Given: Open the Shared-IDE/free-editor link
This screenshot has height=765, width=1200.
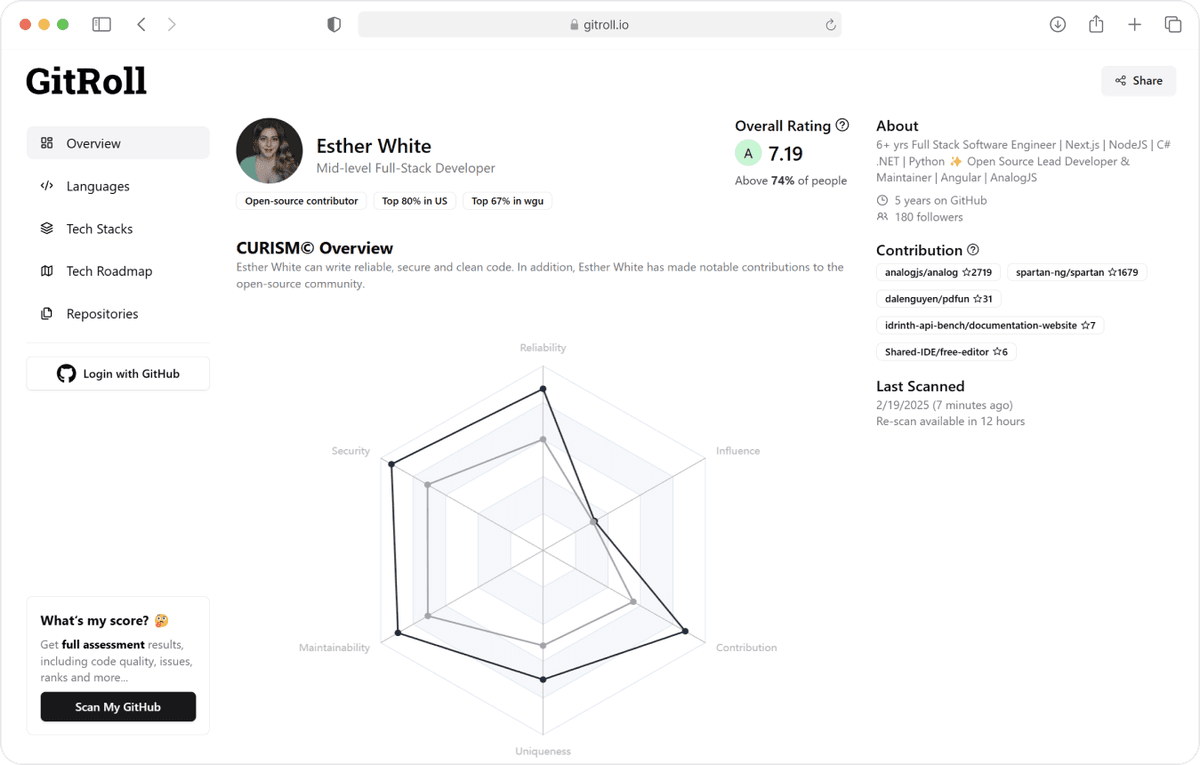Looking at the screenshot, I should tap(946, 351).
